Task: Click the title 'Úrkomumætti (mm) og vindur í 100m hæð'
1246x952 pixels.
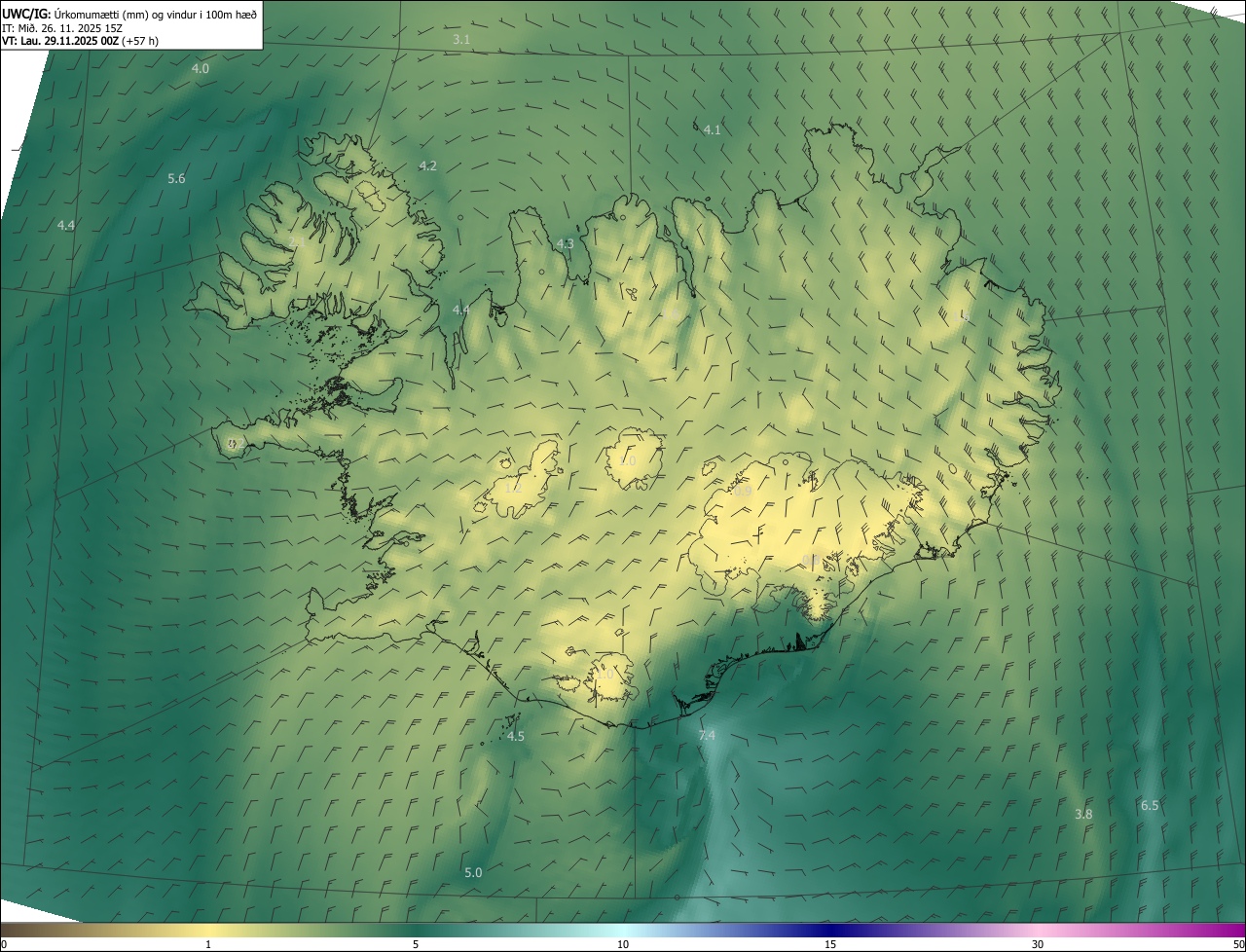Action: pyautogui.click(x=154, y=14)
